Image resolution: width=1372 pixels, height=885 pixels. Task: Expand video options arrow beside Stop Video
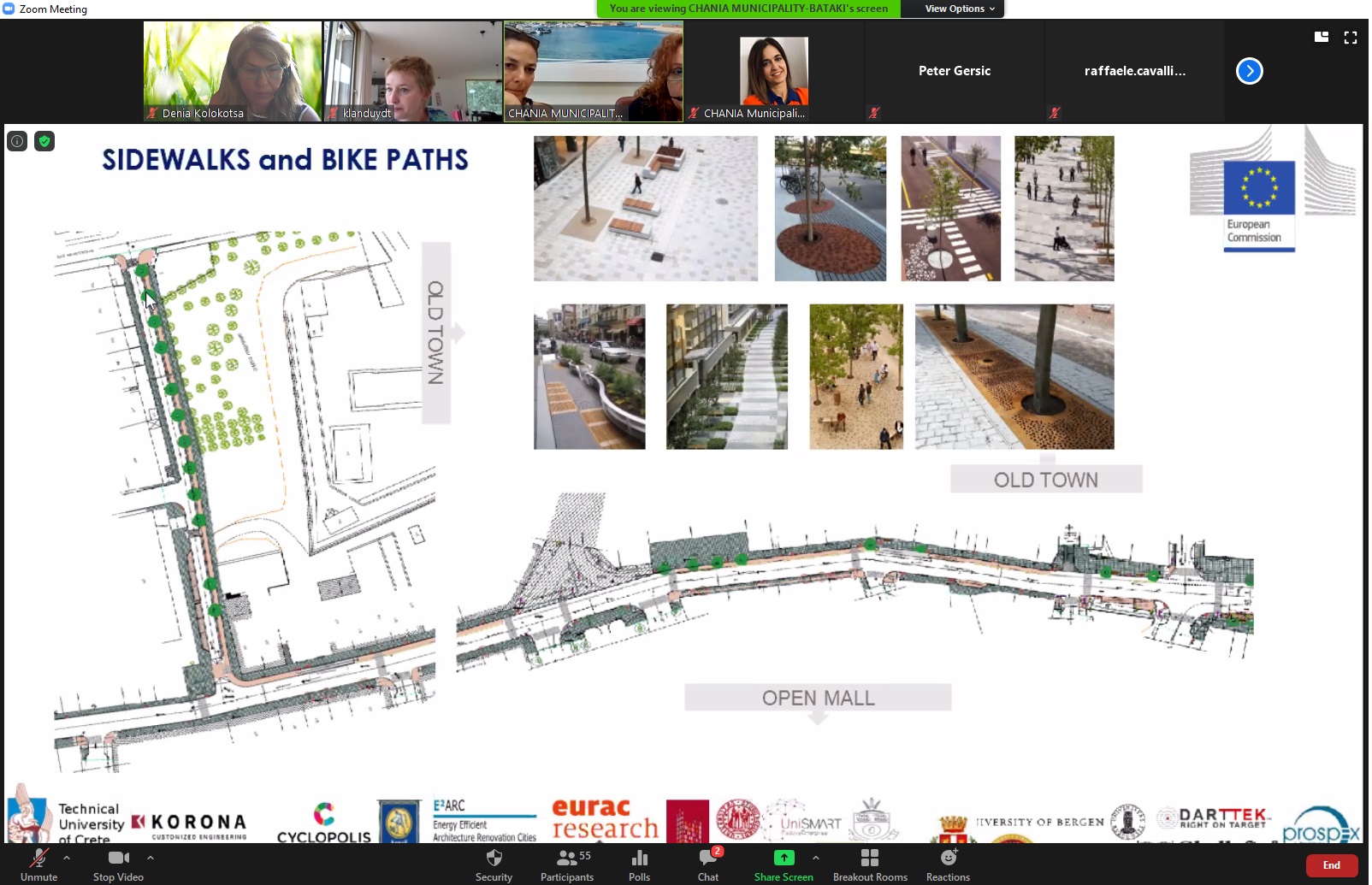(x=151, y=857)
